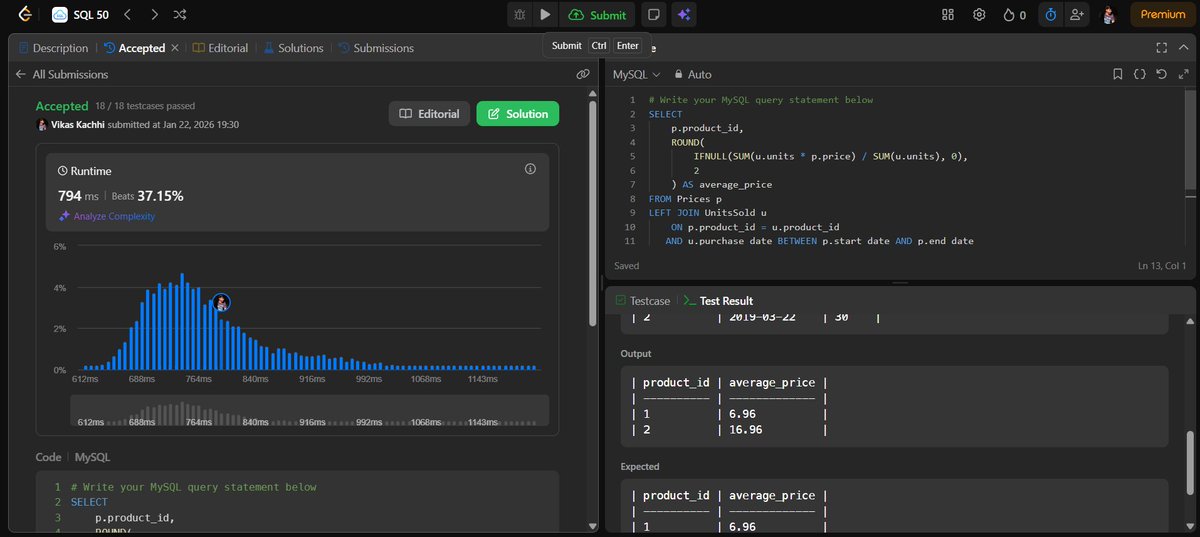Click the Accepted status heading

pos(62,106)
